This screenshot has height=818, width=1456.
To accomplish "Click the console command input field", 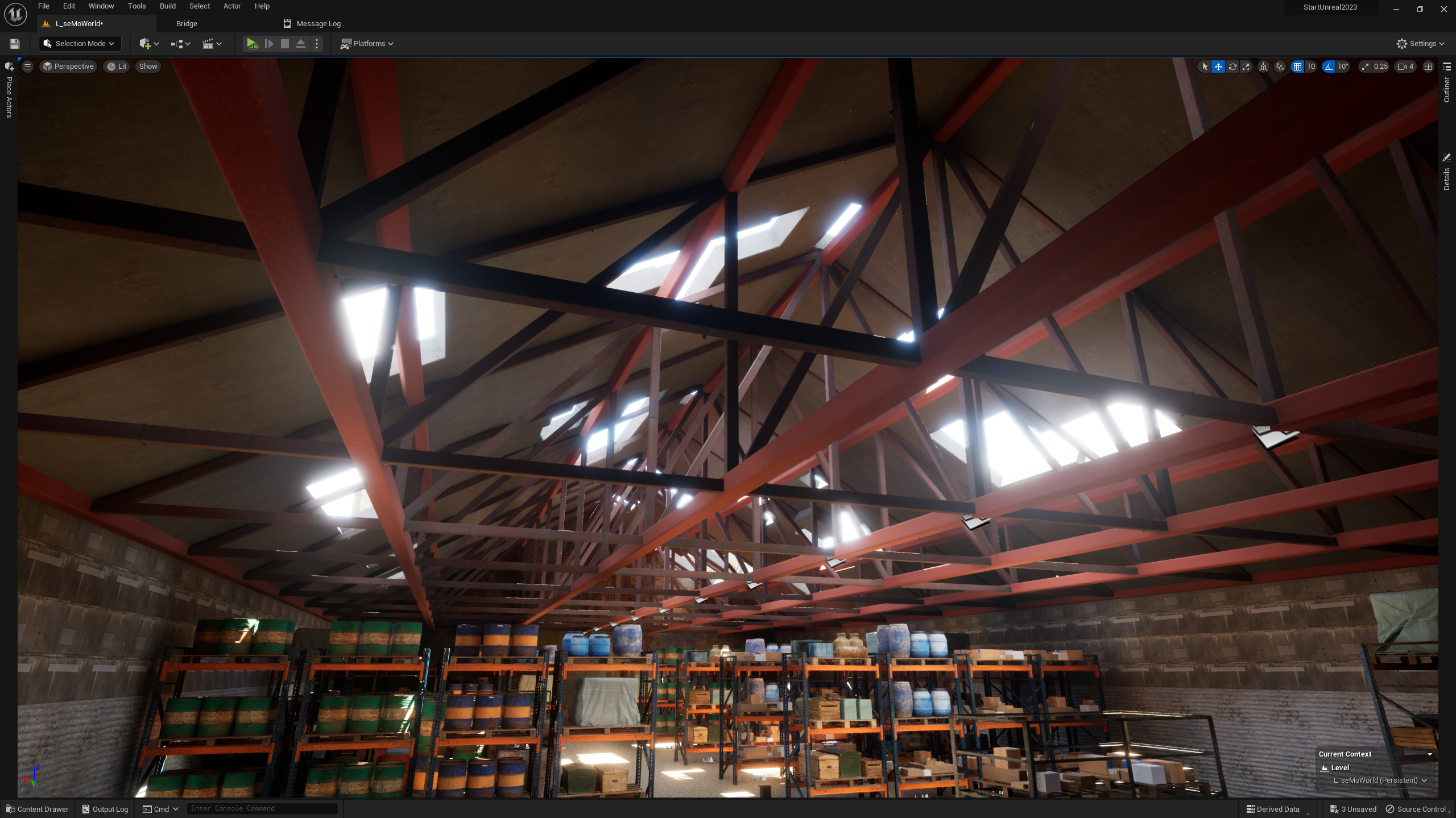I will tap(262, 808).
